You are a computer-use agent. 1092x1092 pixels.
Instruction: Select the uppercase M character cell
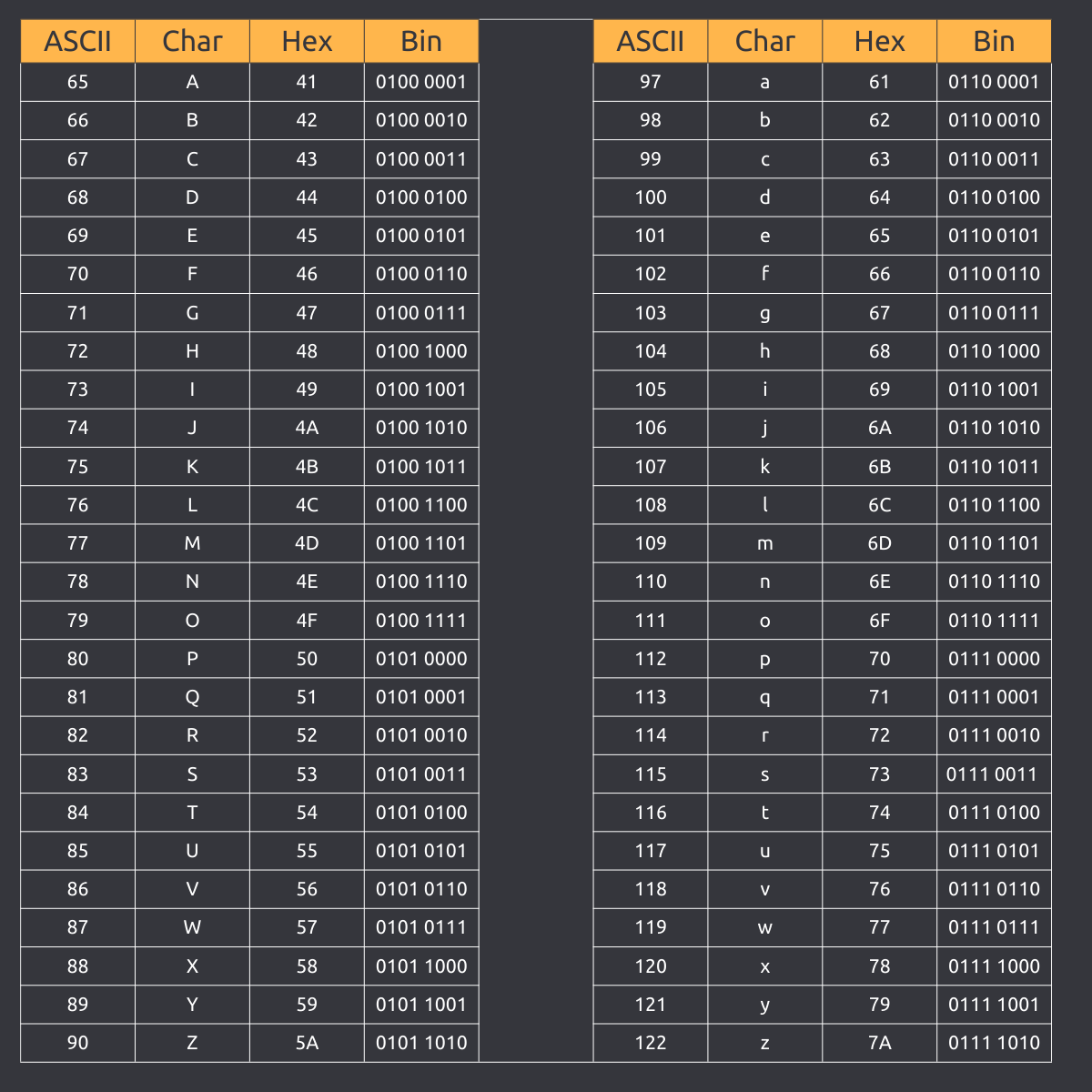(192, 543)
